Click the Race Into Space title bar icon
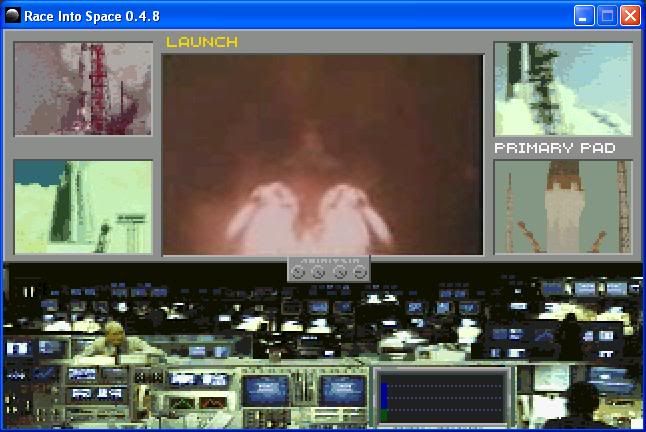 click(13, 16)
